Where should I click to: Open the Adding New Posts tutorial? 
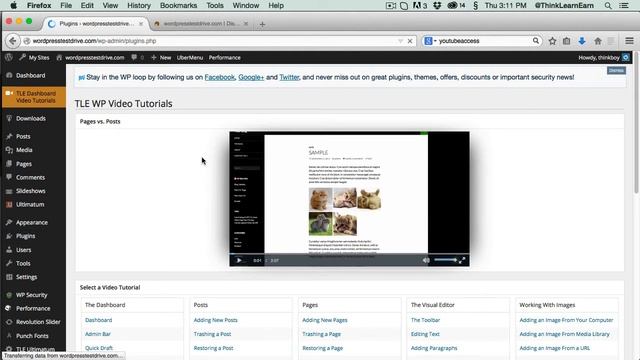pyautogui.click(x=216, y=320)
